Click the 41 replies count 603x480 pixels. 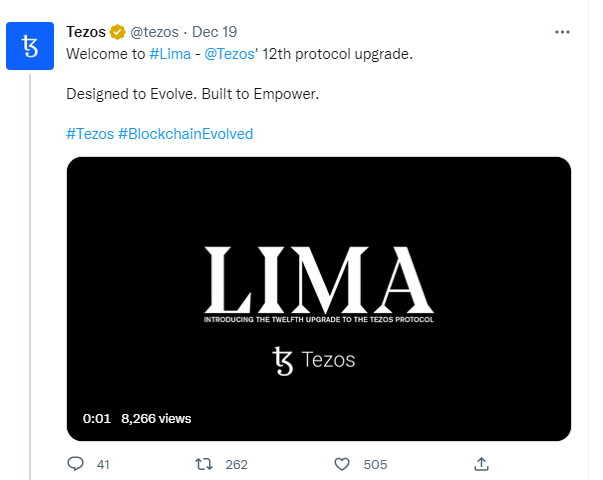[103, 465]
